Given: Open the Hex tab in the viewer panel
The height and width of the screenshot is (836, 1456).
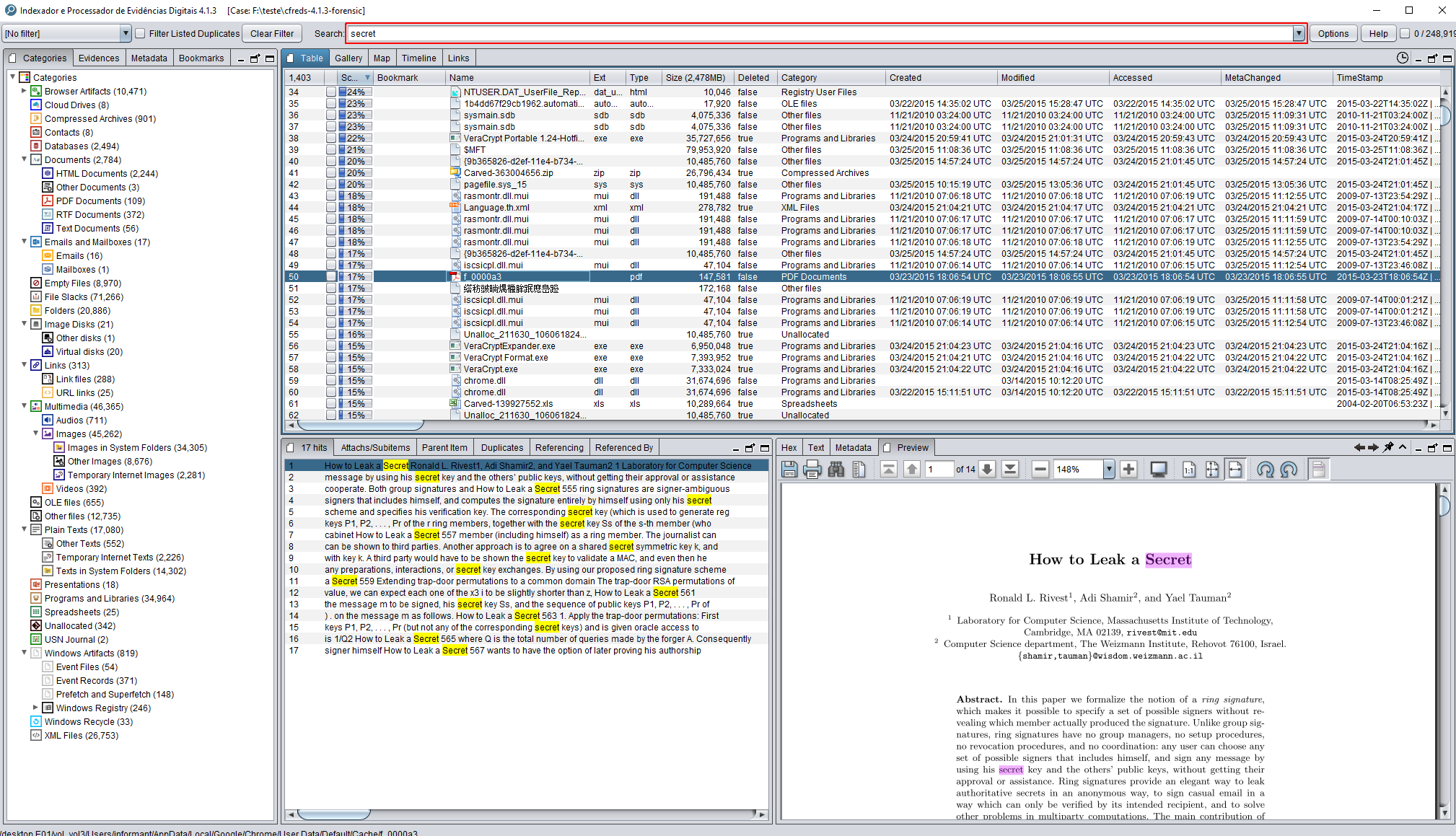Looking at the screenshot, I should [789, 447].
